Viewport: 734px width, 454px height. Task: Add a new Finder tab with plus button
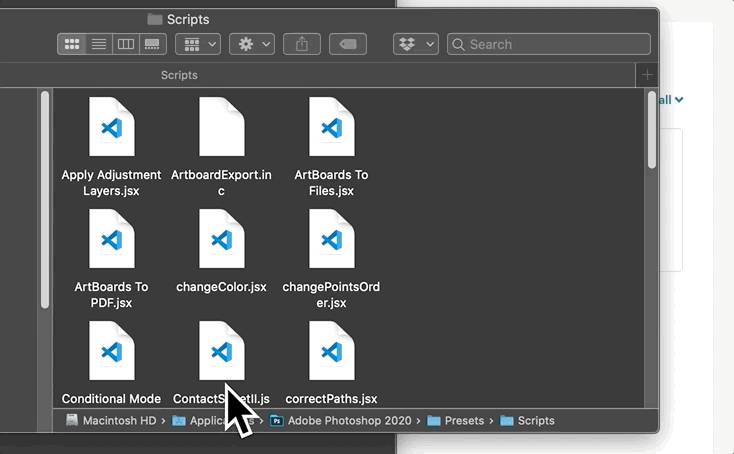tap(647, 75)
